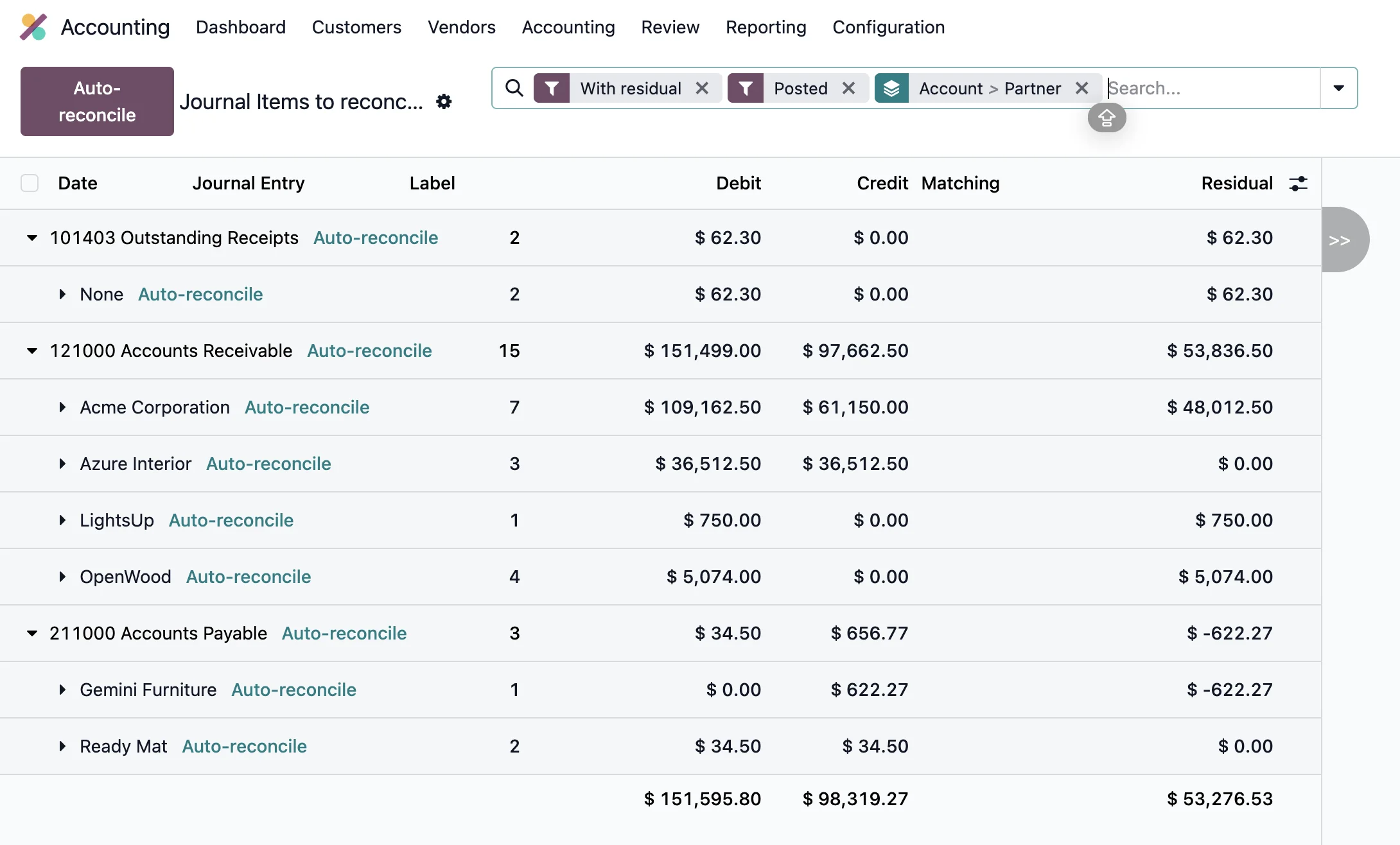The image size is (1400, 845).
Task: Open the Customers menu
Action: [356, 27]
